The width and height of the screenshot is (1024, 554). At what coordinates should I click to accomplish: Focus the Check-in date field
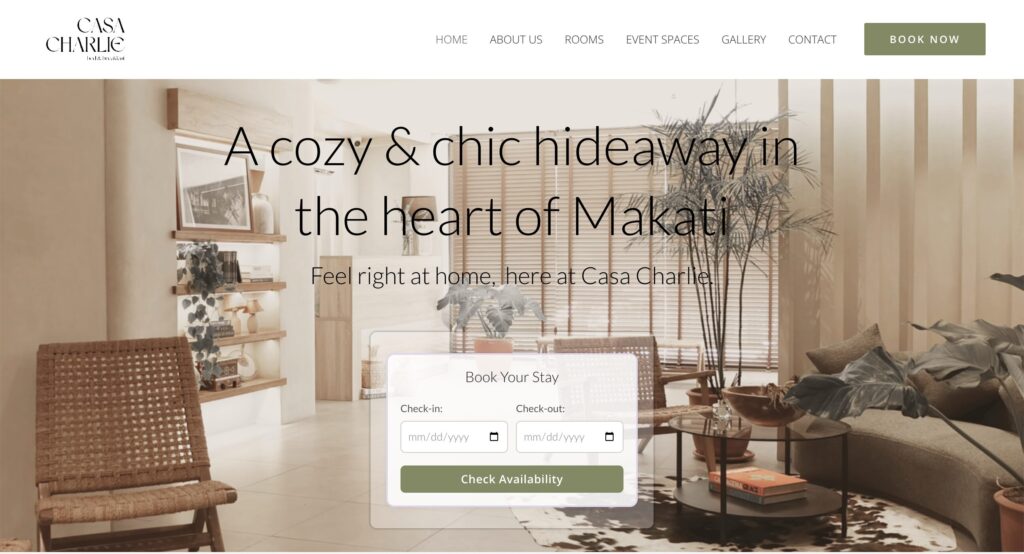point(454,437)
